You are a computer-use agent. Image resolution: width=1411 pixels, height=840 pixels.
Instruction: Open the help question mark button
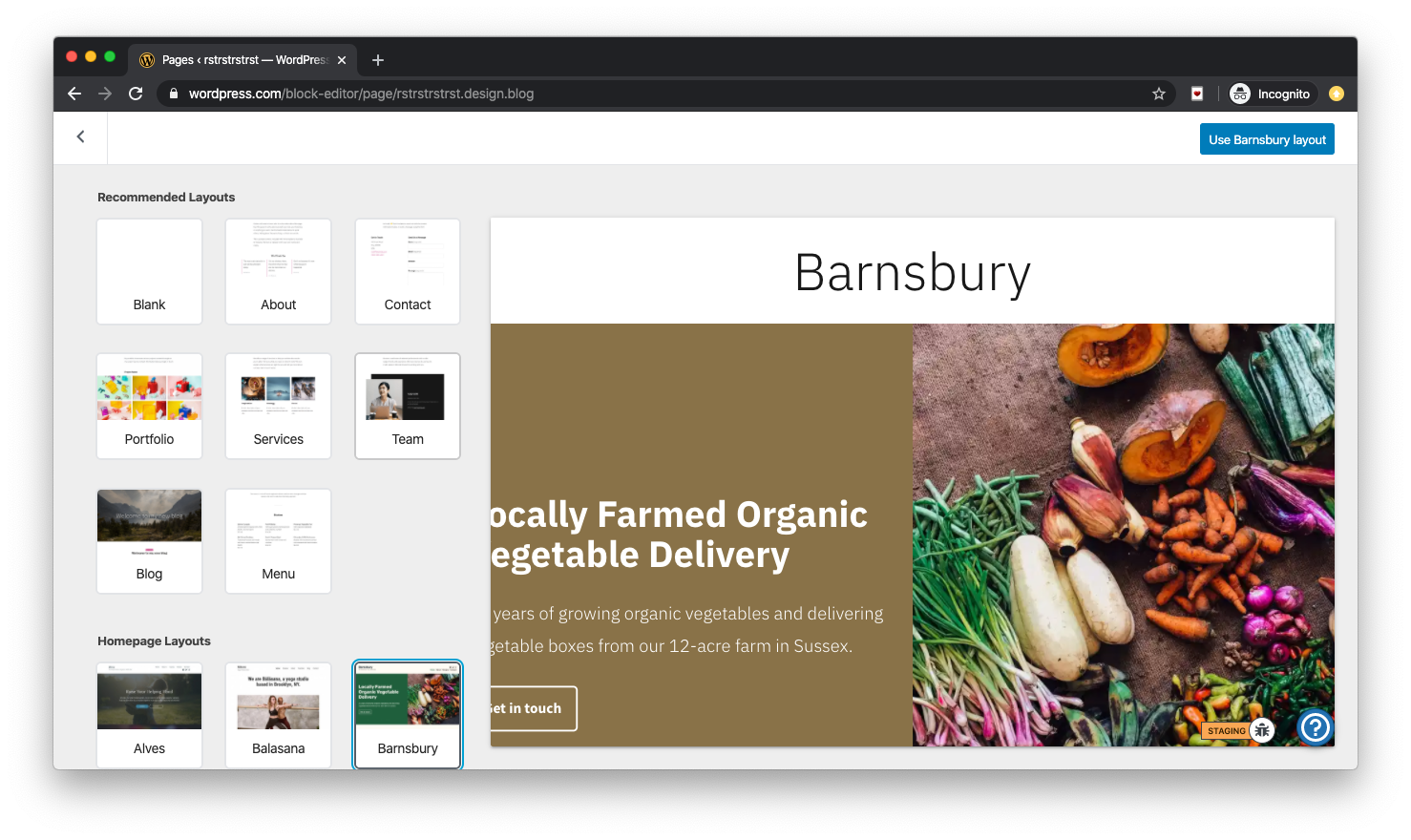coord(1315,727)
